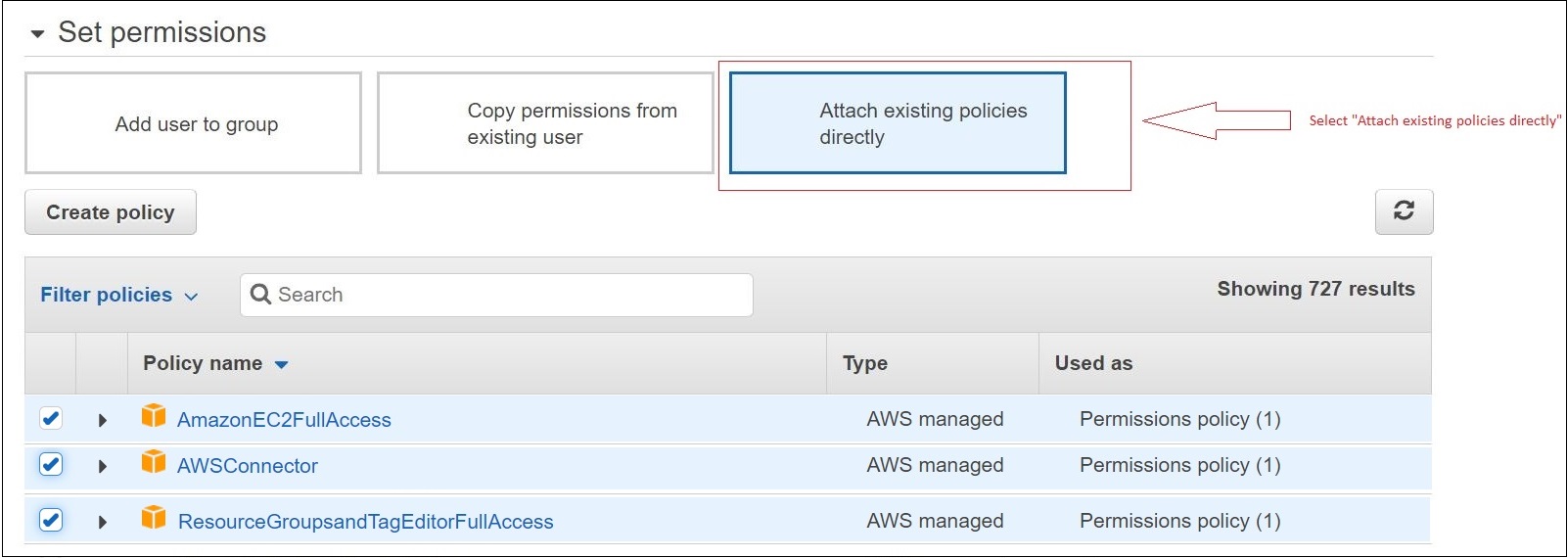The height and width of the screenshot is (558, 1568).
Task: Expand the AmazonEC2FullAccess policy row details
Action: [102, 420]
